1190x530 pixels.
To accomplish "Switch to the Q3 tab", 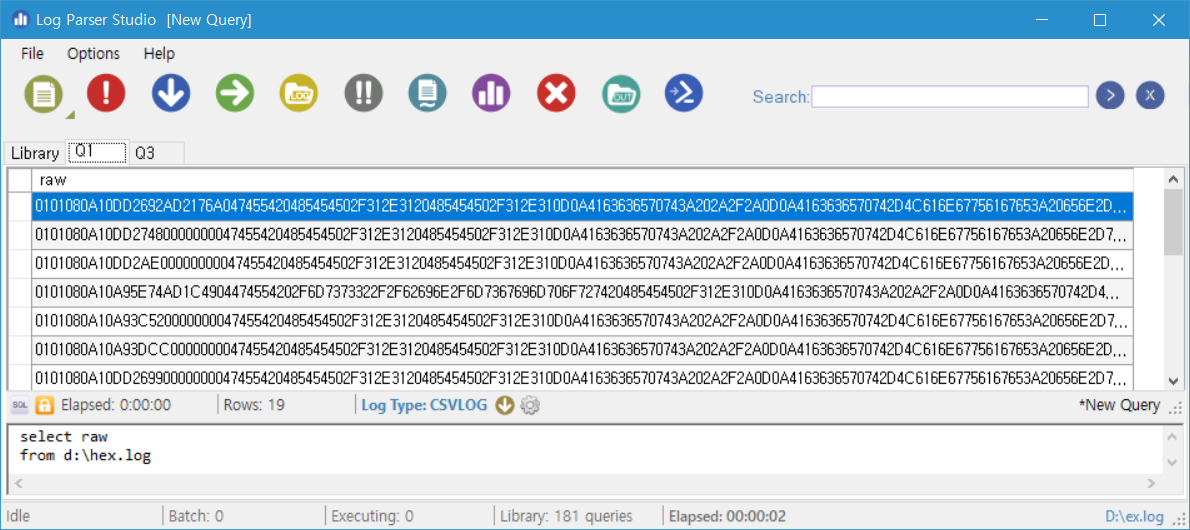I will [156, 153].
